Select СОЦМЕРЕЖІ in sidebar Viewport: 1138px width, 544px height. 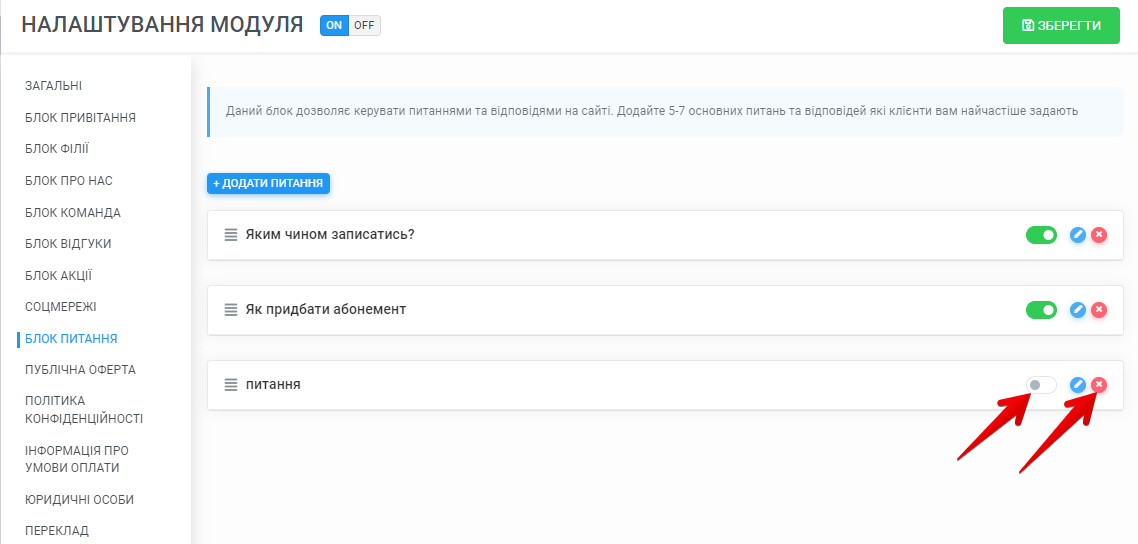[61, 307]
